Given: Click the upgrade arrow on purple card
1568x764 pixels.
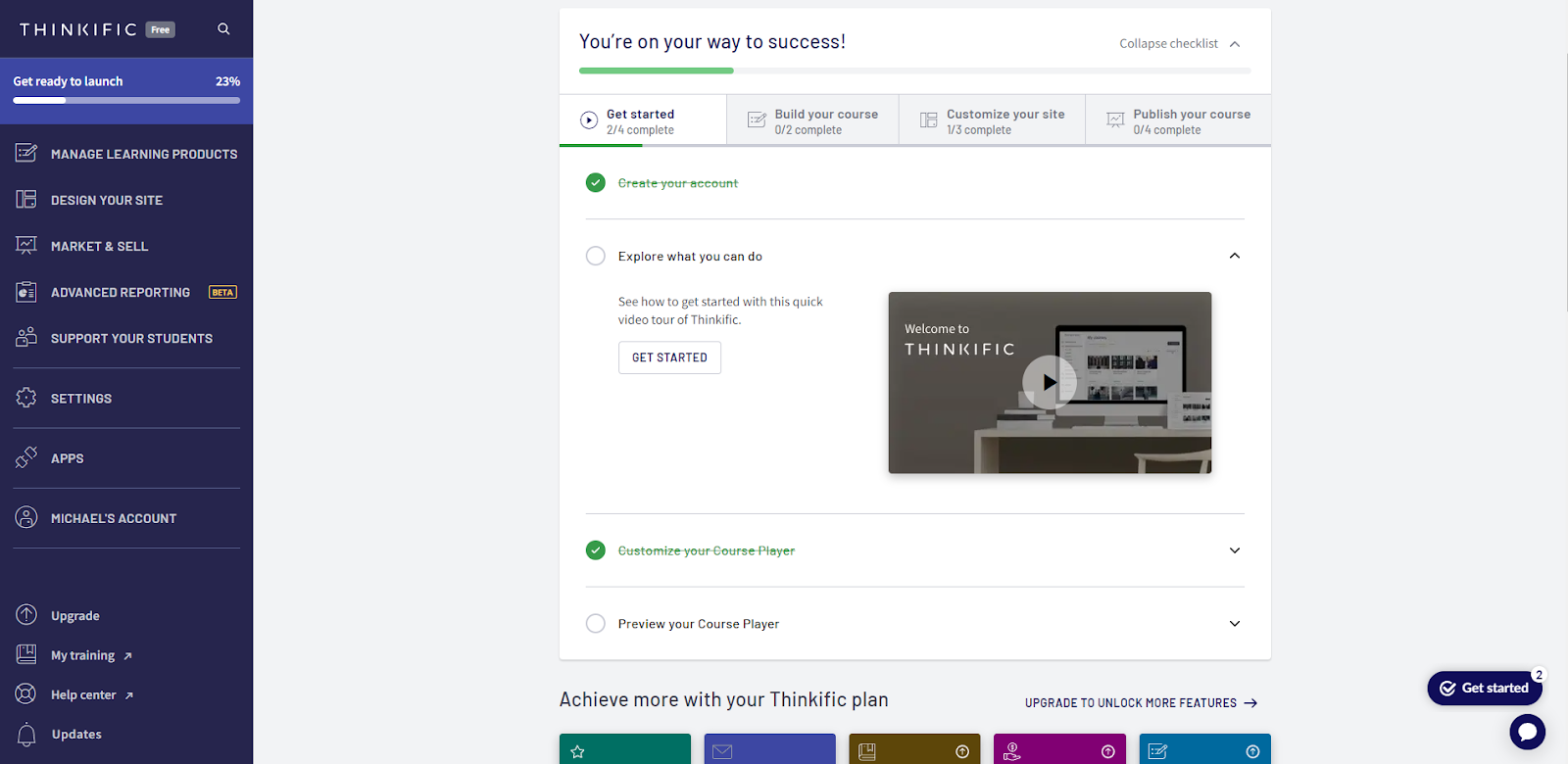Looking at the screenshot, I should pyautogui.click(x=1107, y=752).
